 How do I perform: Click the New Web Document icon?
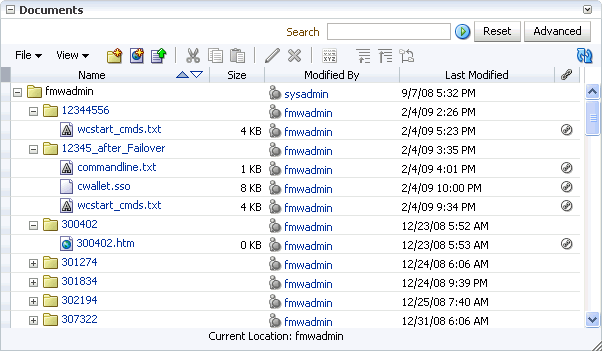pyautogui.click(x=137, y=56)
